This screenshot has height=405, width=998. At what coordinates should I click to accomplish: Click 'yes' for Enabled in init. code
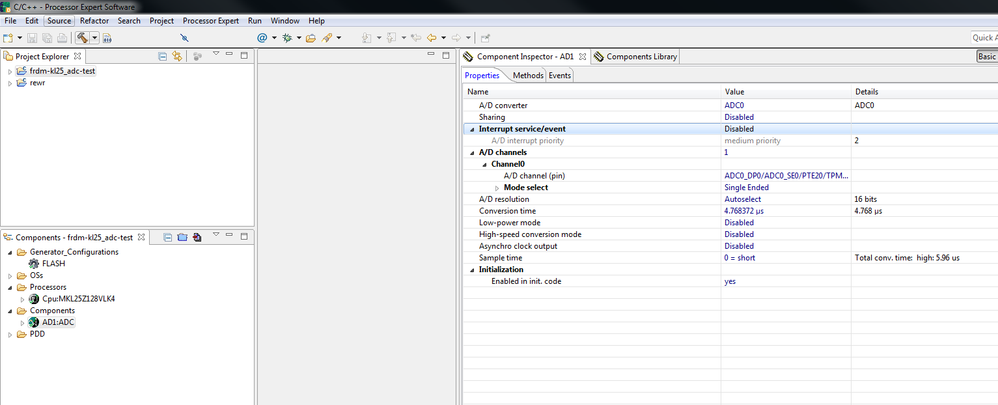(x=730, y=281)
